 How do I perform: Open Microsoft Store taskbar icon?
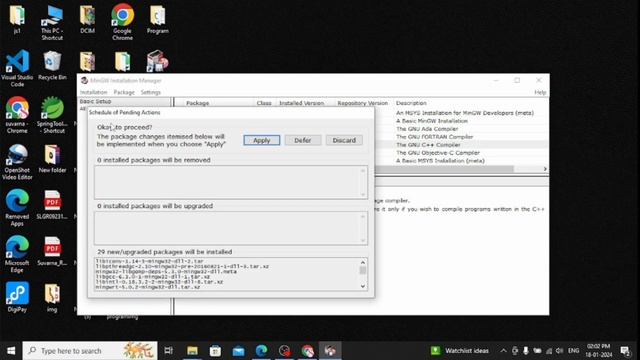point(215,351)
